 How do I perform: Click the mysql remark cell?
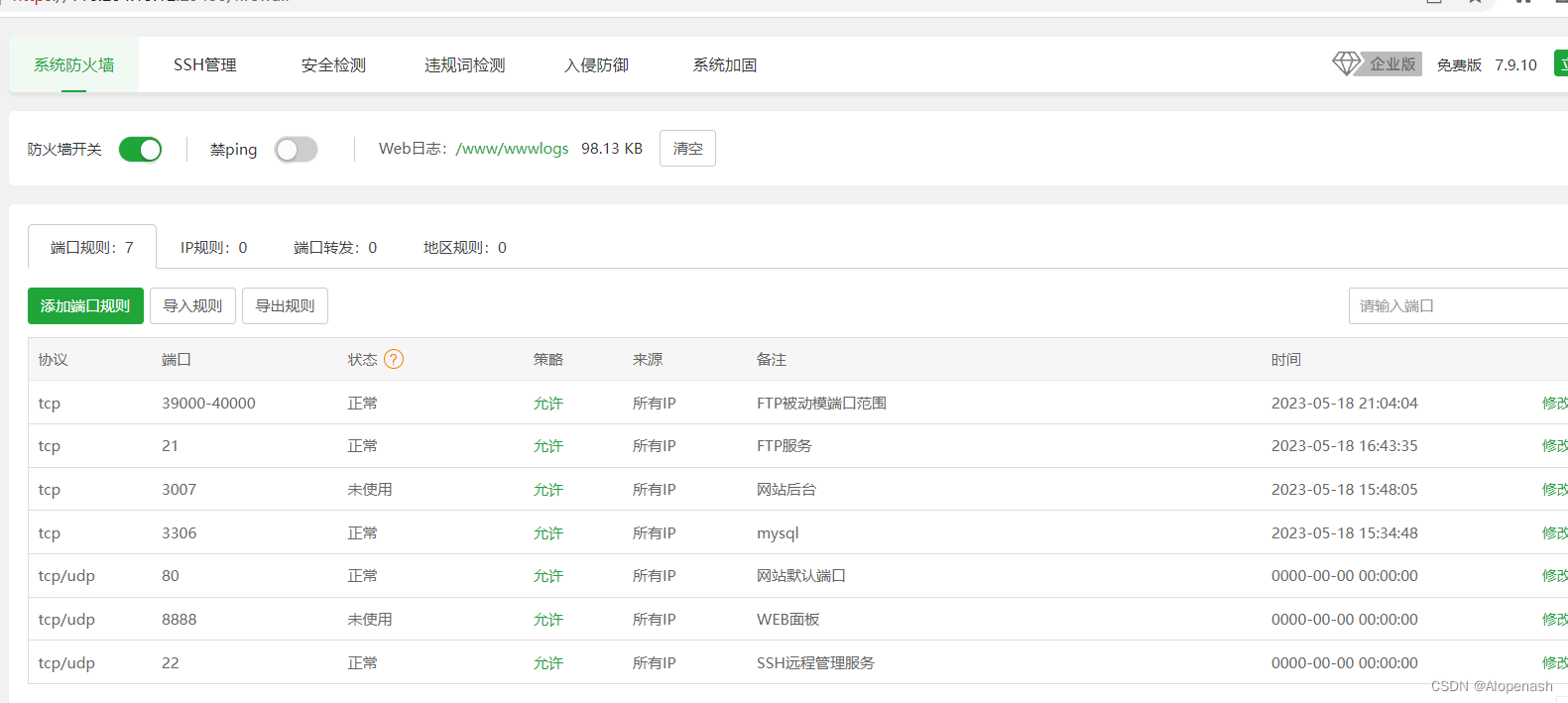pos(778,532)
